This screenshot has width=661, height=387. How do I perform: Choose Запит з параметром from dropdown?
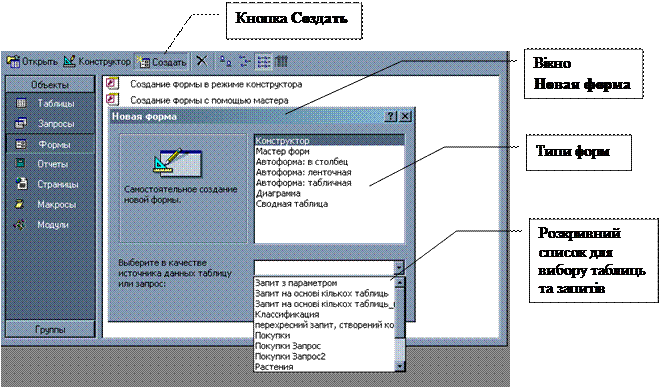(324, 283)
